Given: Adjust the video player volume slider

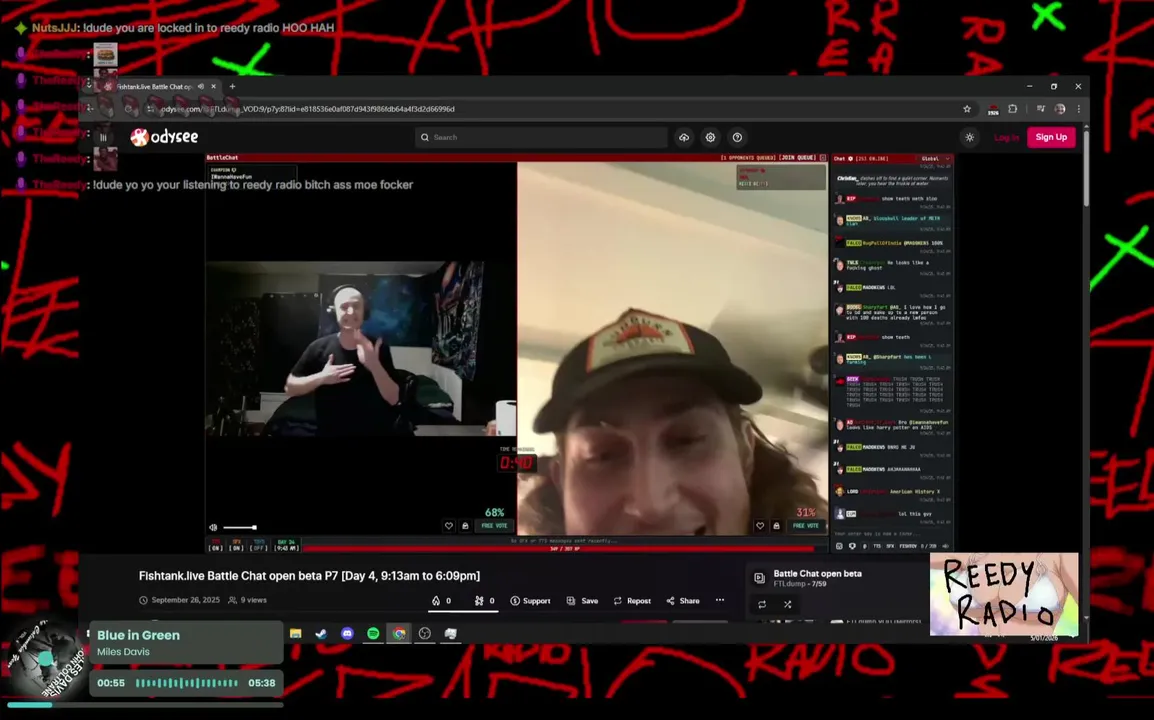Looking at the screenshot, I should (240, 527).
